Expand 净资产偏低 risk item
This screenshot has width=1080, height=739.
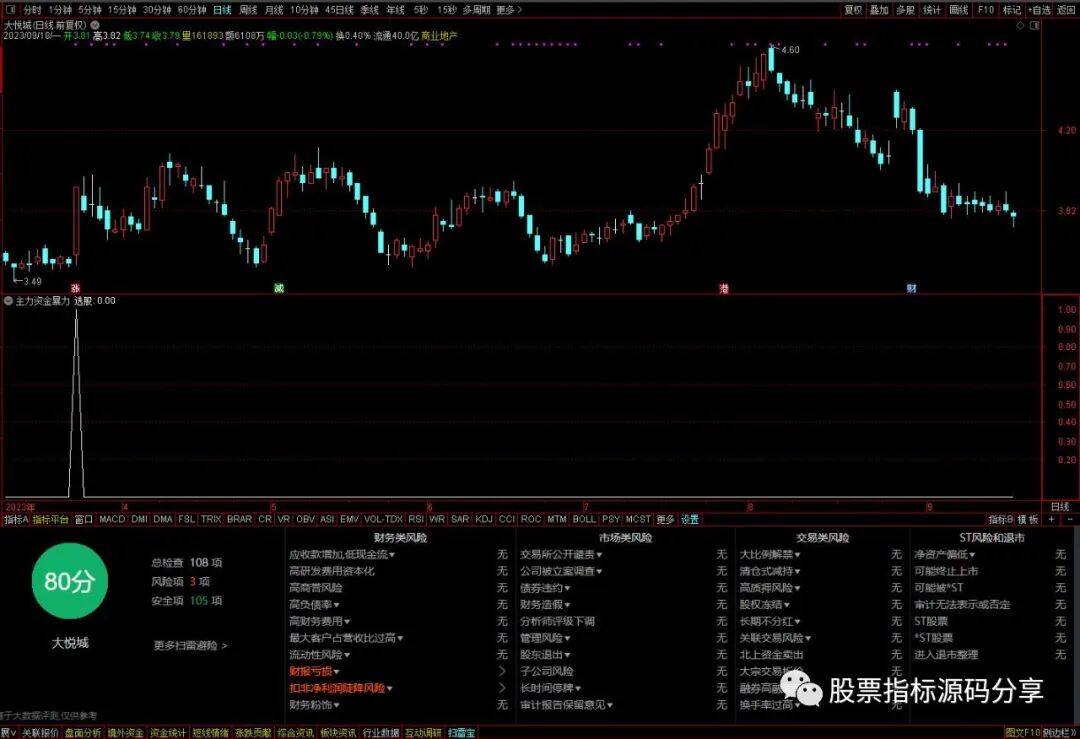click(945, 554)
